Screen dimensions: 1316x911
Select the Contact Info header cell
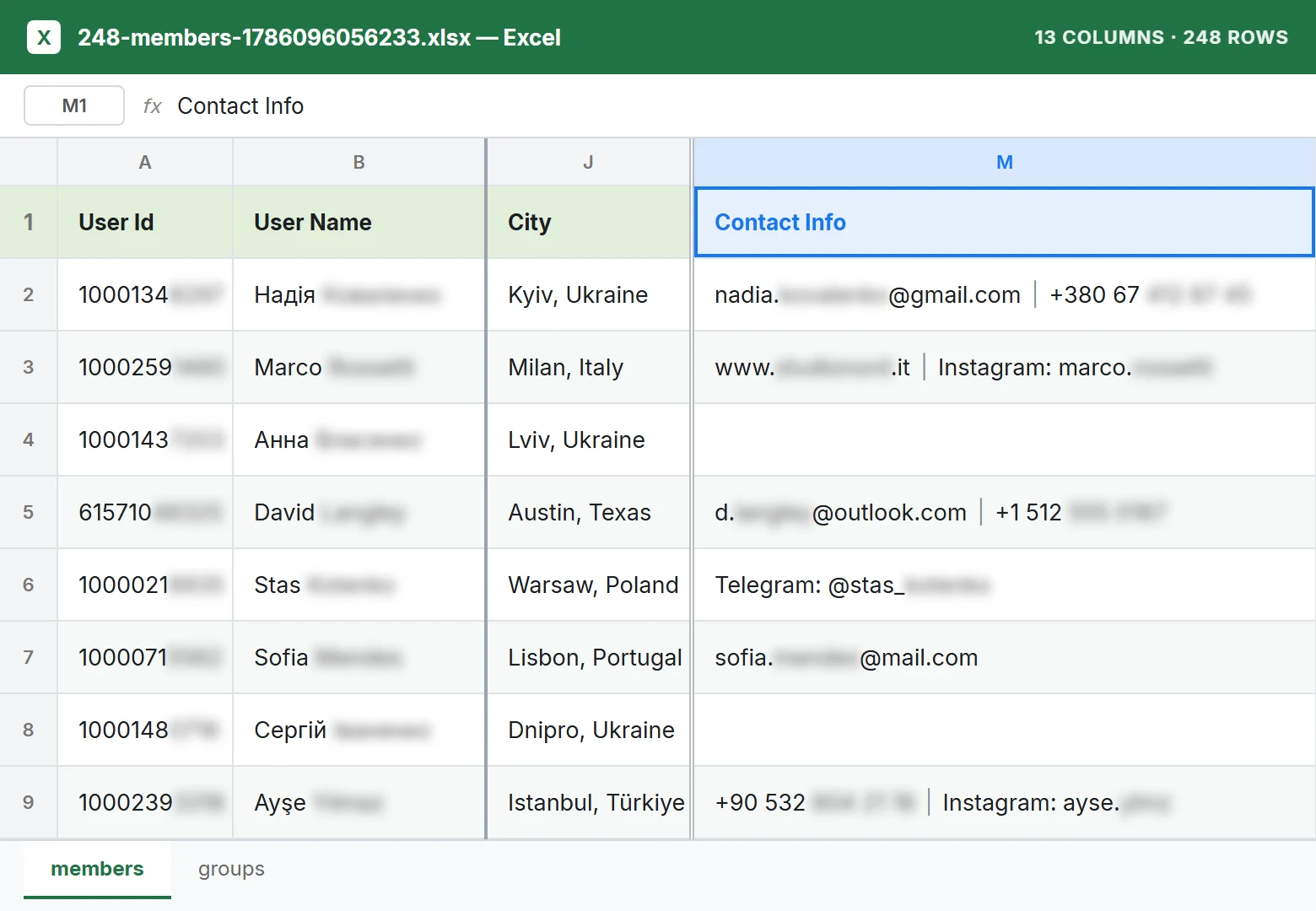(x=1004, y=222)
